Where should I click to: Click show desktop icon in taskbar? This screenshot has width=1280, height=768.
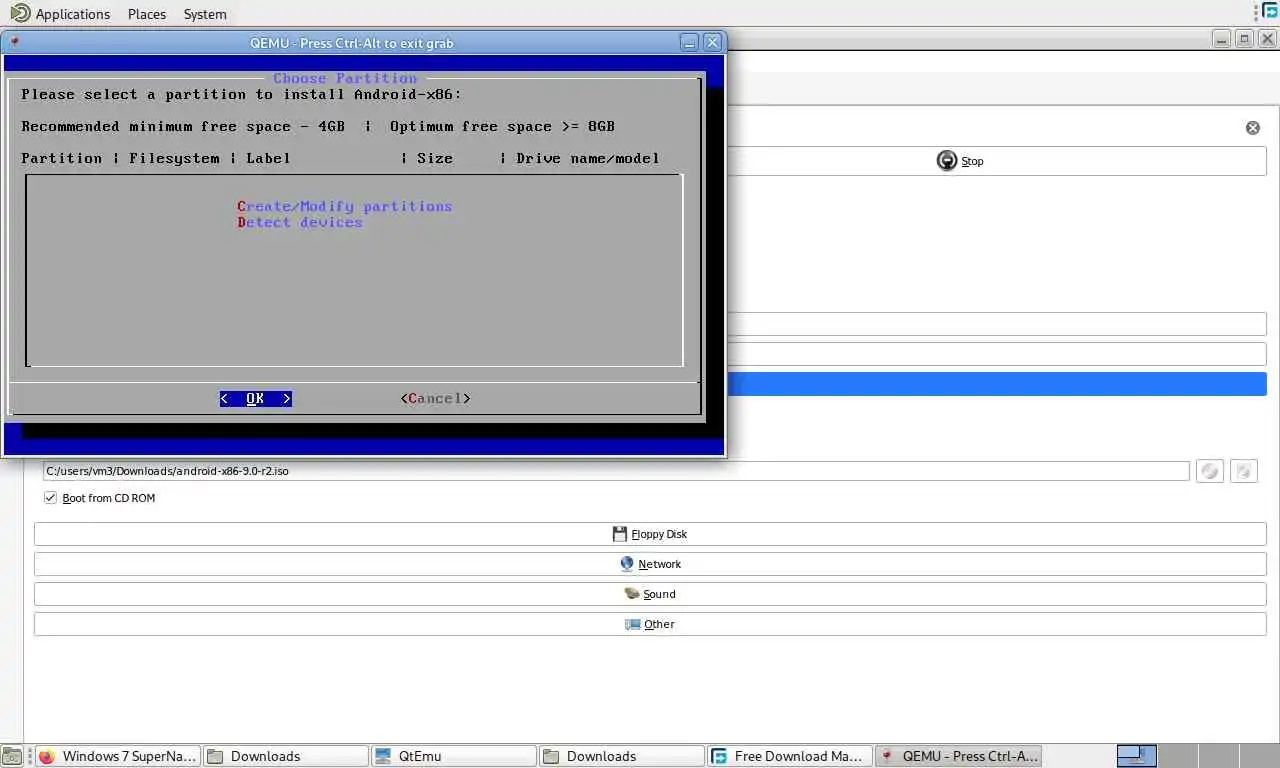coord(11,756)
